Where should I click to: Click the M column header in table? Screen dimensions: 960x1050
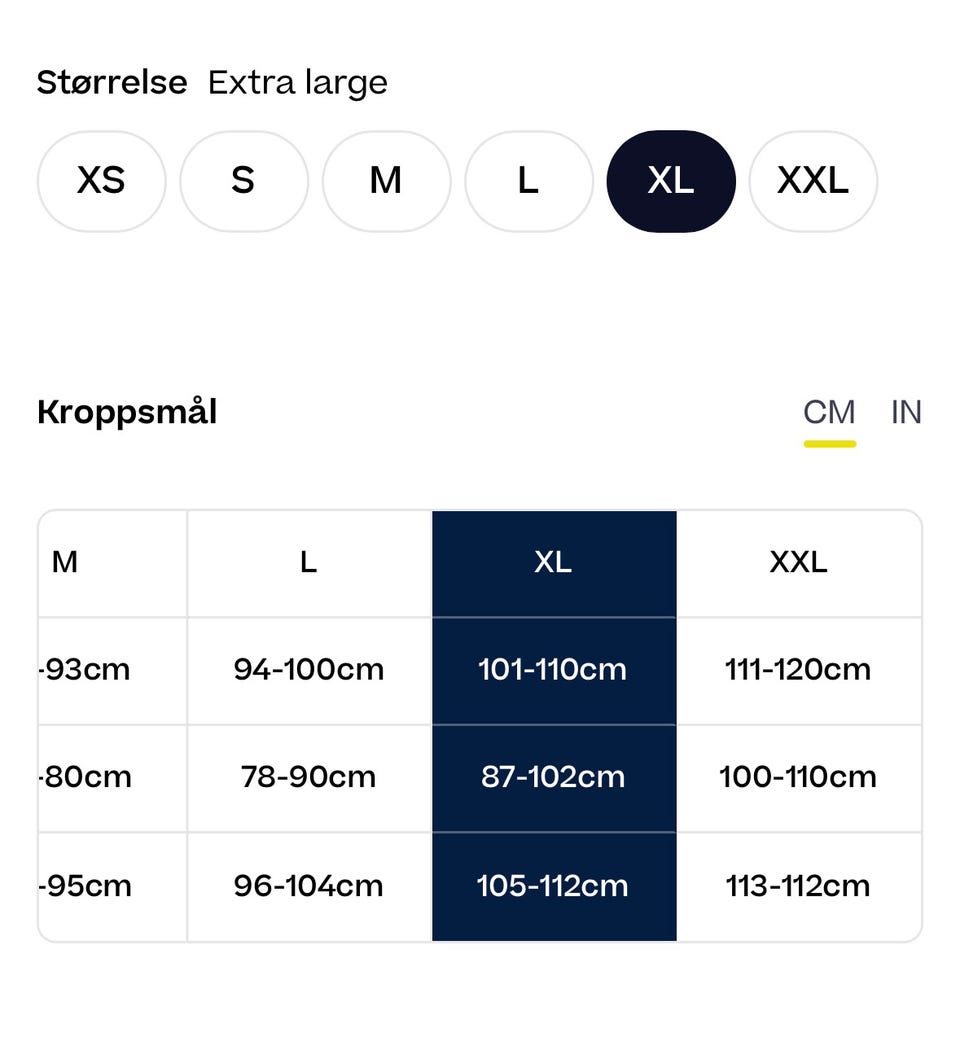tap(112, 563)
